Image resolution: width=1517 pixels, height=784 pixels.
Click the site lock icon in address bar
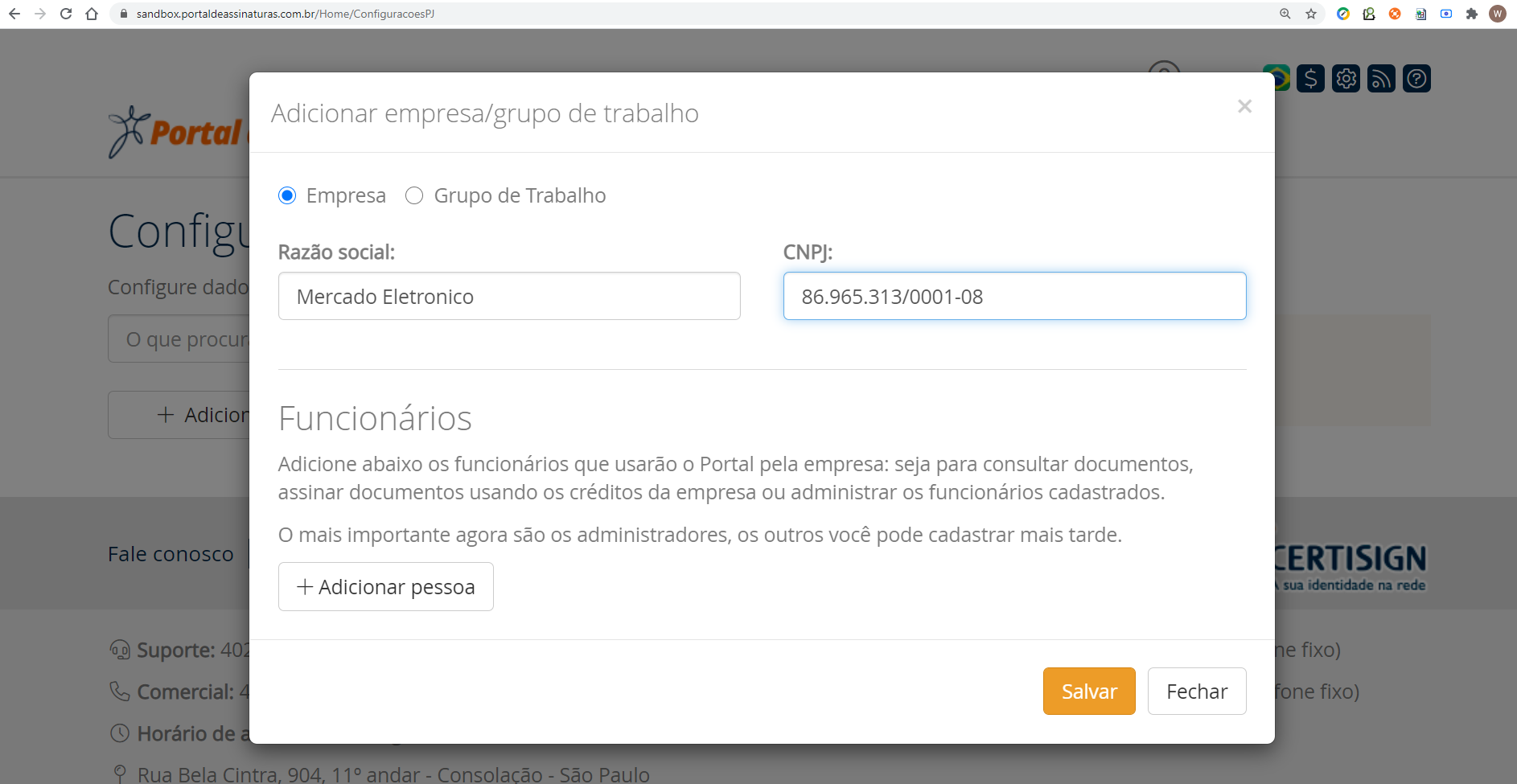coord(123,14)
